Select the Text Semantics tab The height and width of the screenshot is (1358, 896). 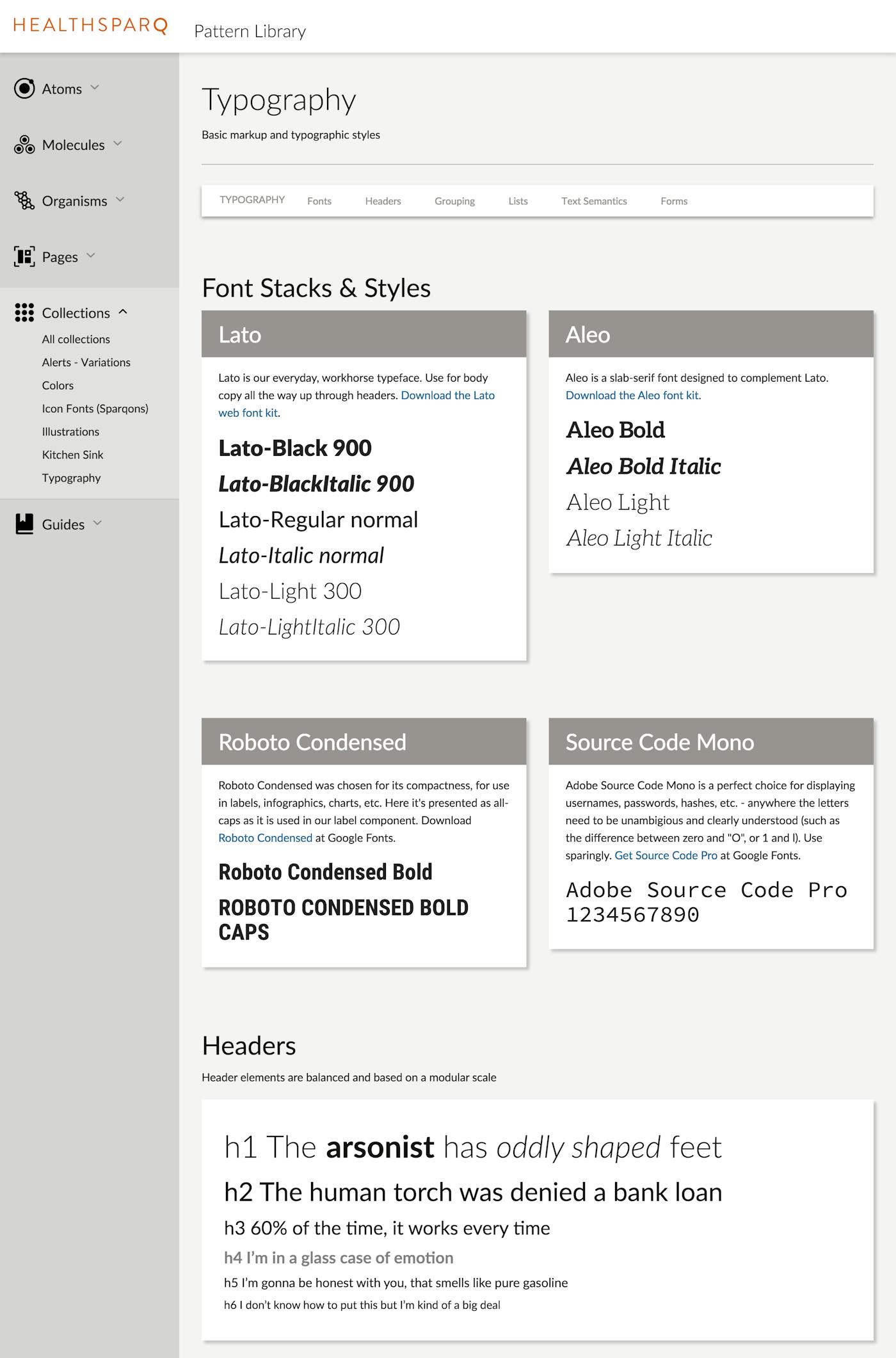click(x=594, y=201)
